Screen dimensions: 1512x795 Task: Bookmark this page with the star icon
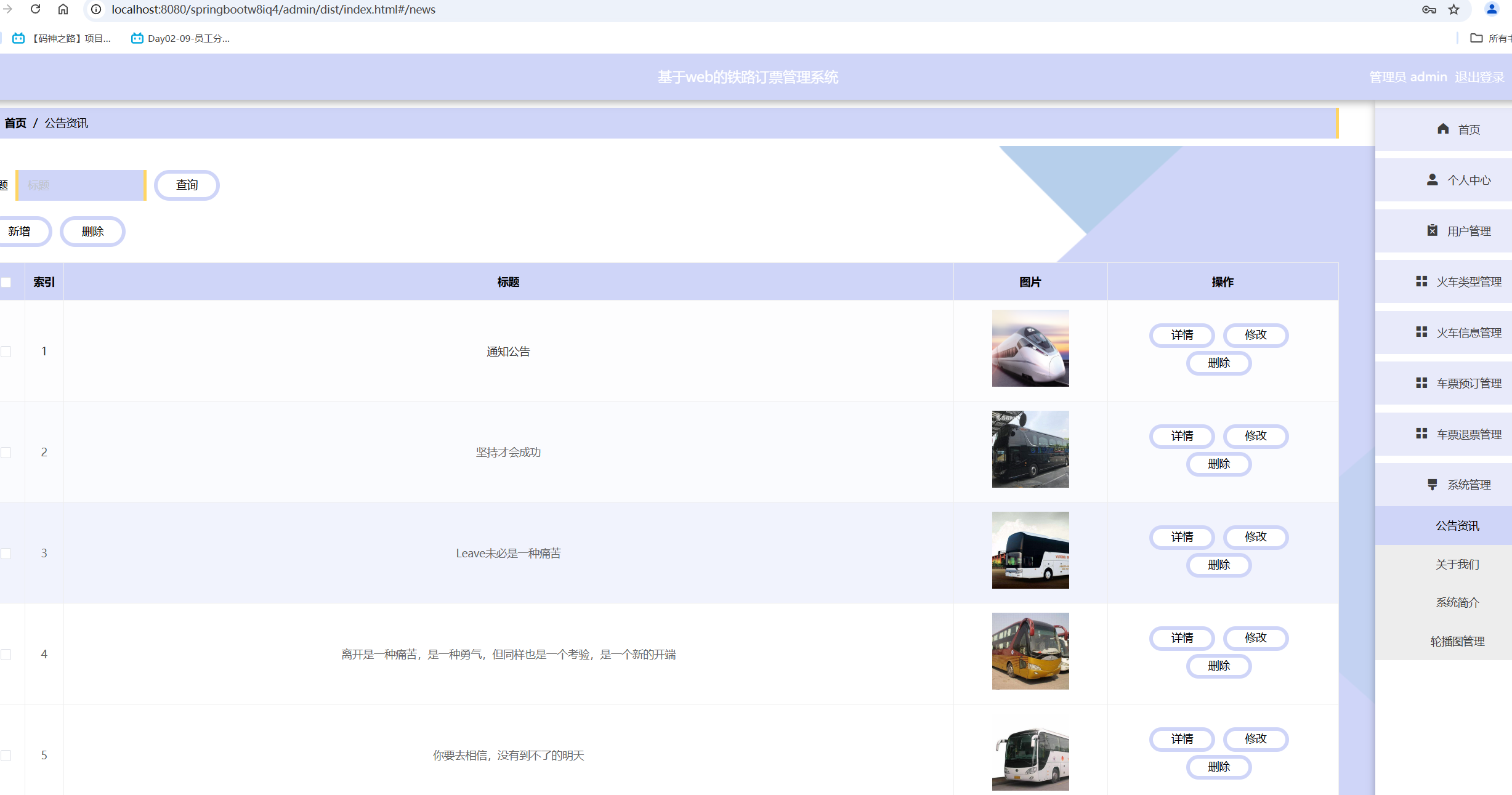[1454, 9]
